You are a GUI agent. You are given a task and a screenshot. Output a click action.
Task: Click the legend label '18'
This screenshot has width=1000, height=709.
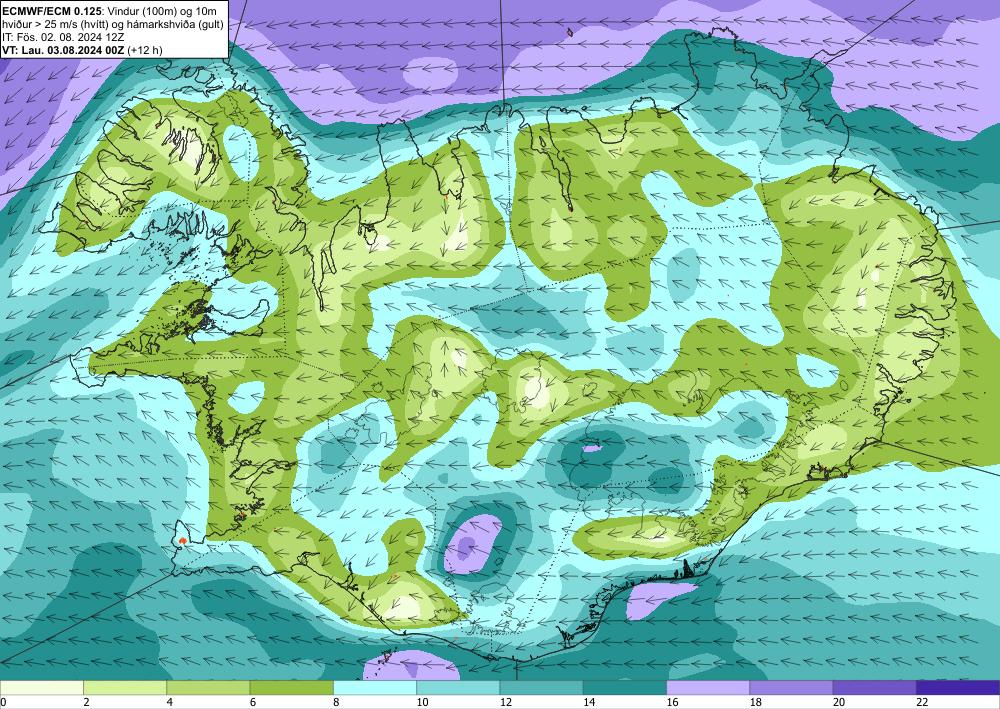(756, 702)
